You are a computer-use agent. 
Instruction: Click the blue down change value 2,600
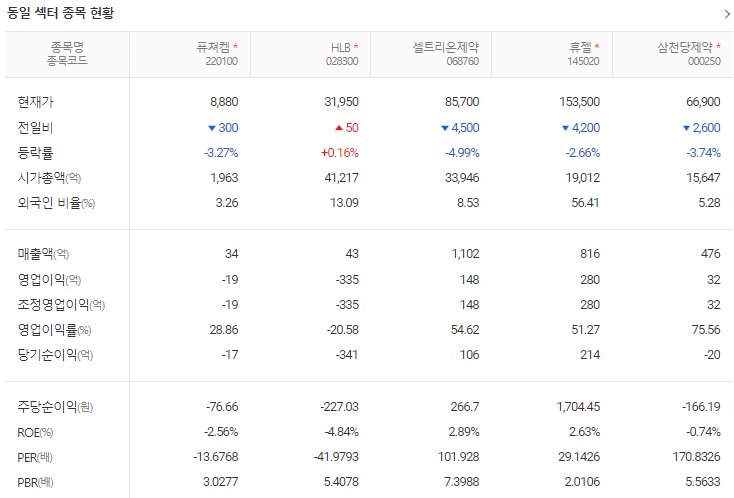tap(706, 127)
